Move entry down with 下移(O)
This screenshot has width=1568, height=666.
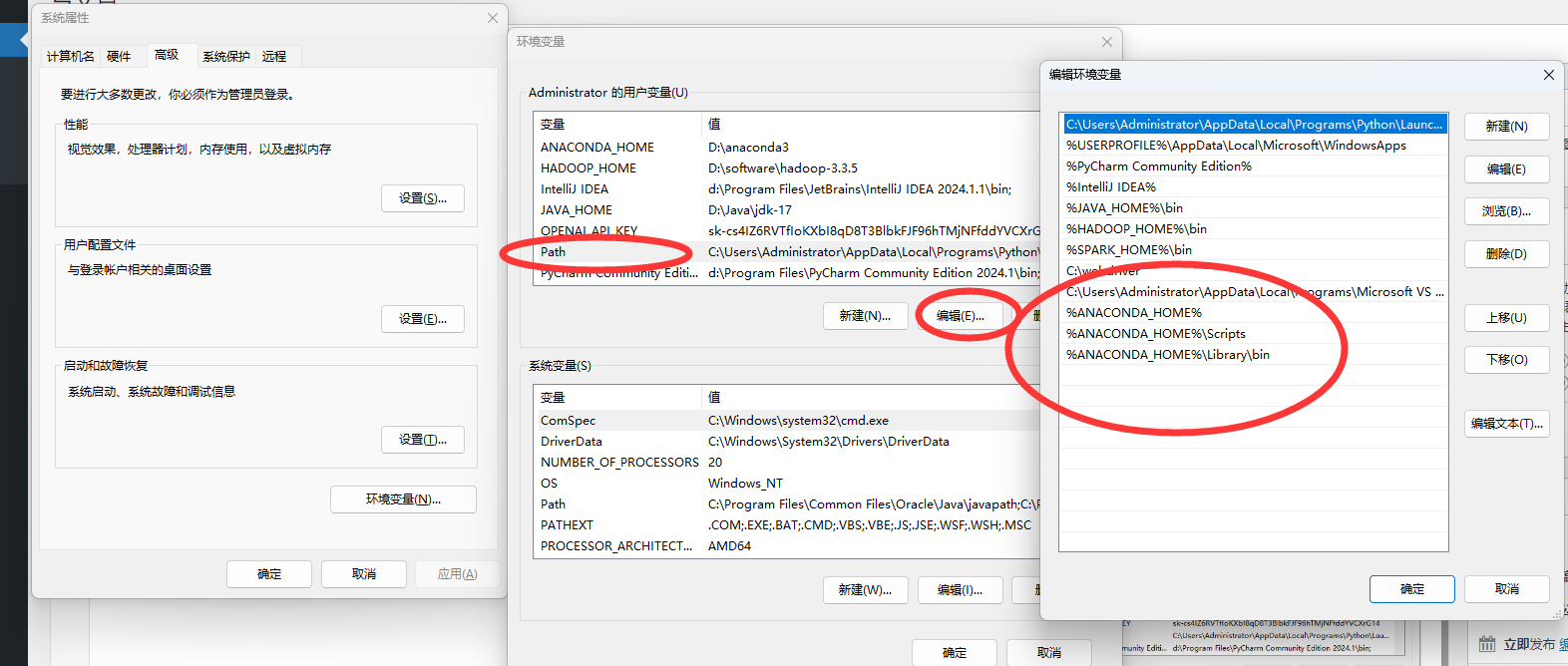click(x=1506, y=360)
